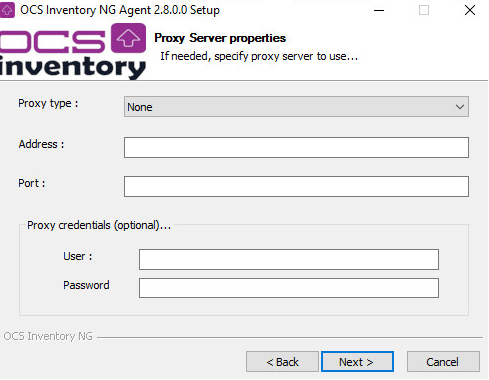
Task: Close the setup window with X
Action: (470, 10)
